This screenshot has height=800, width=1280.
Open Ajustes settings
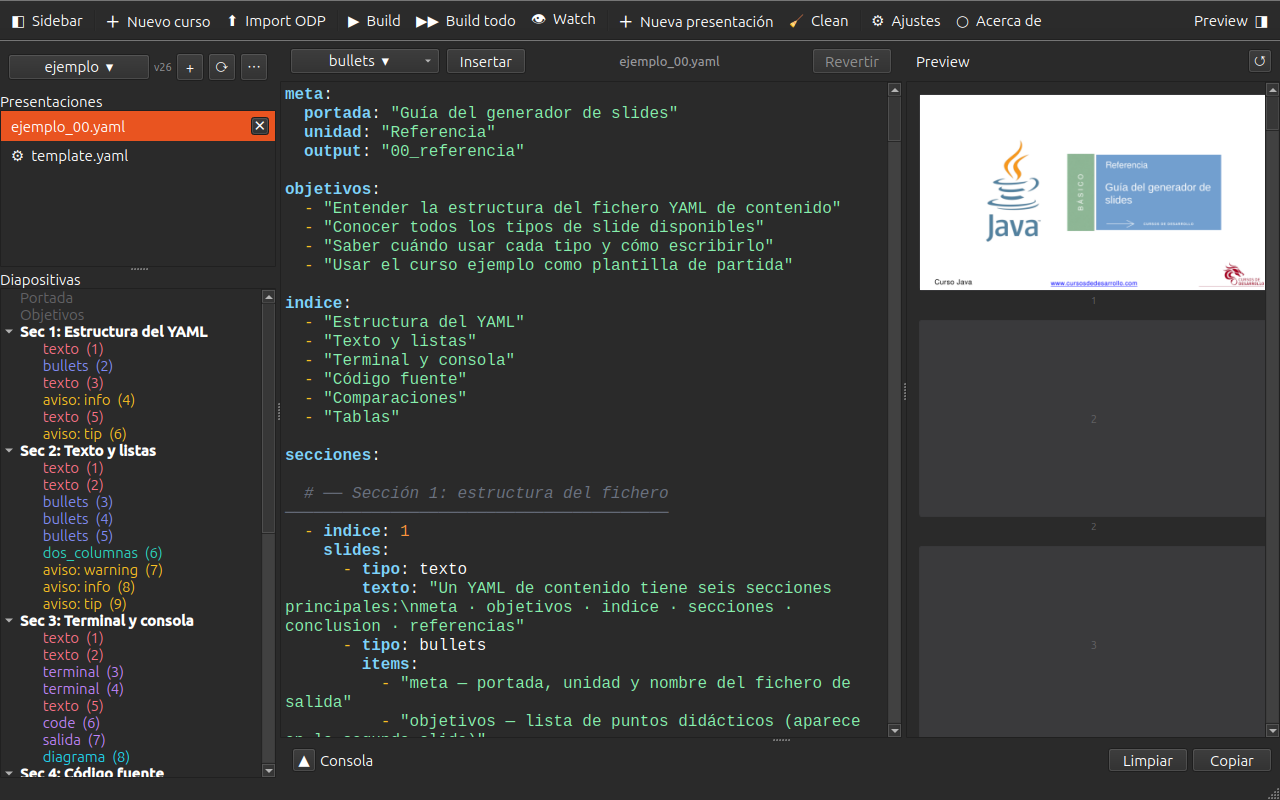[x=906, y=21]
